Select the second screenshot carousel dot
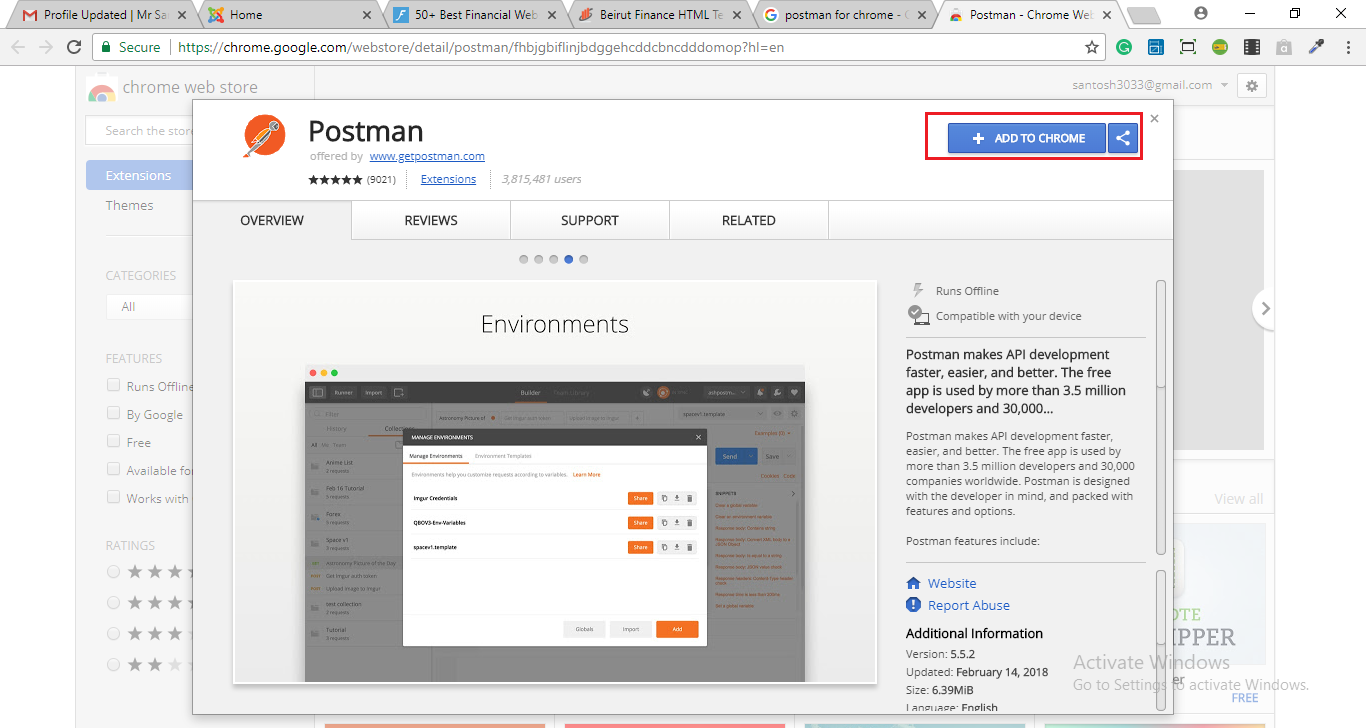The height and width of the screenshot is (728, 1366). pyautogui.click(x=538, y=259)
